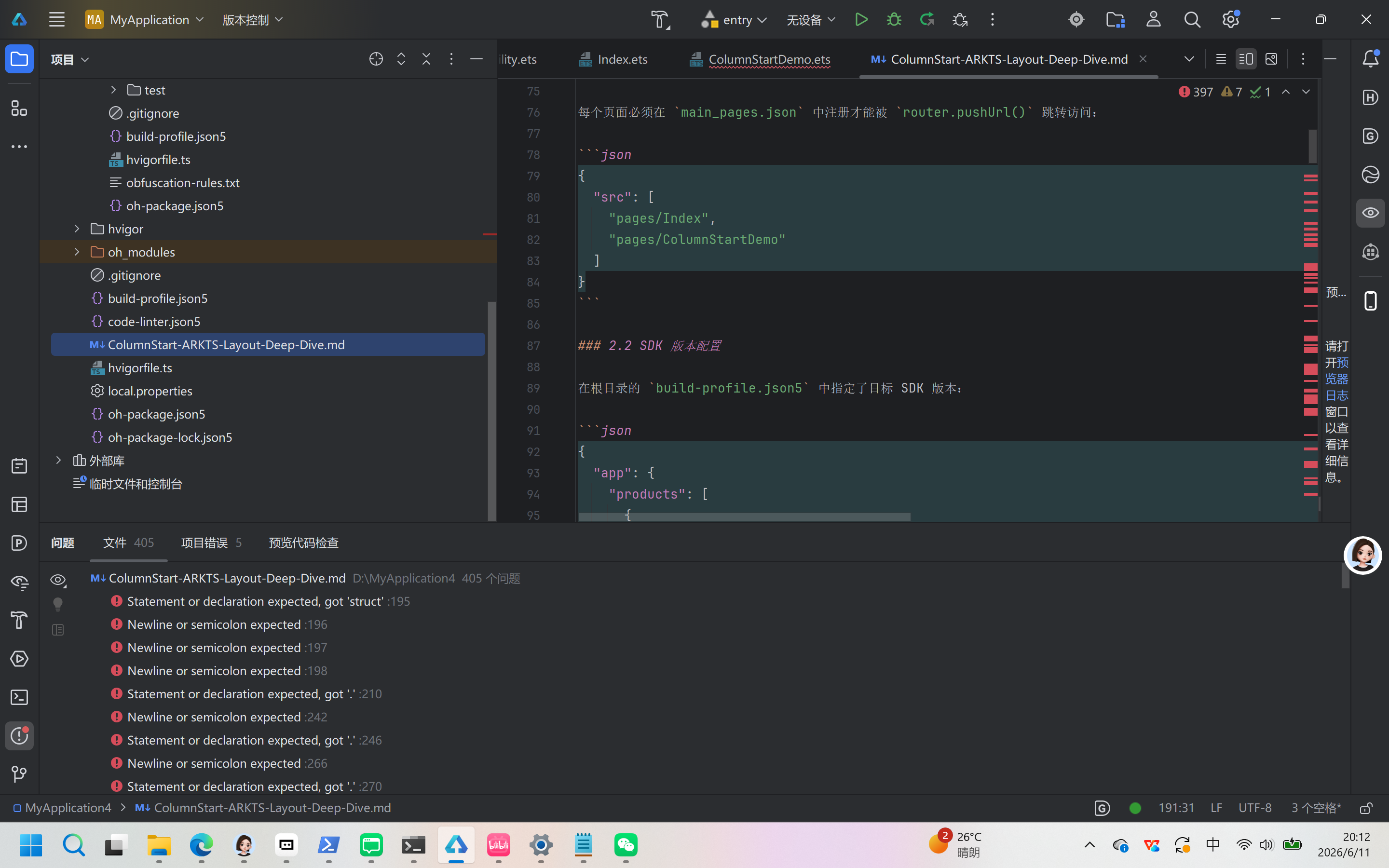Screen dimensions: 1389x868
Task: Open the more actions menu in top toolbar
Action: tap(993, 19)
